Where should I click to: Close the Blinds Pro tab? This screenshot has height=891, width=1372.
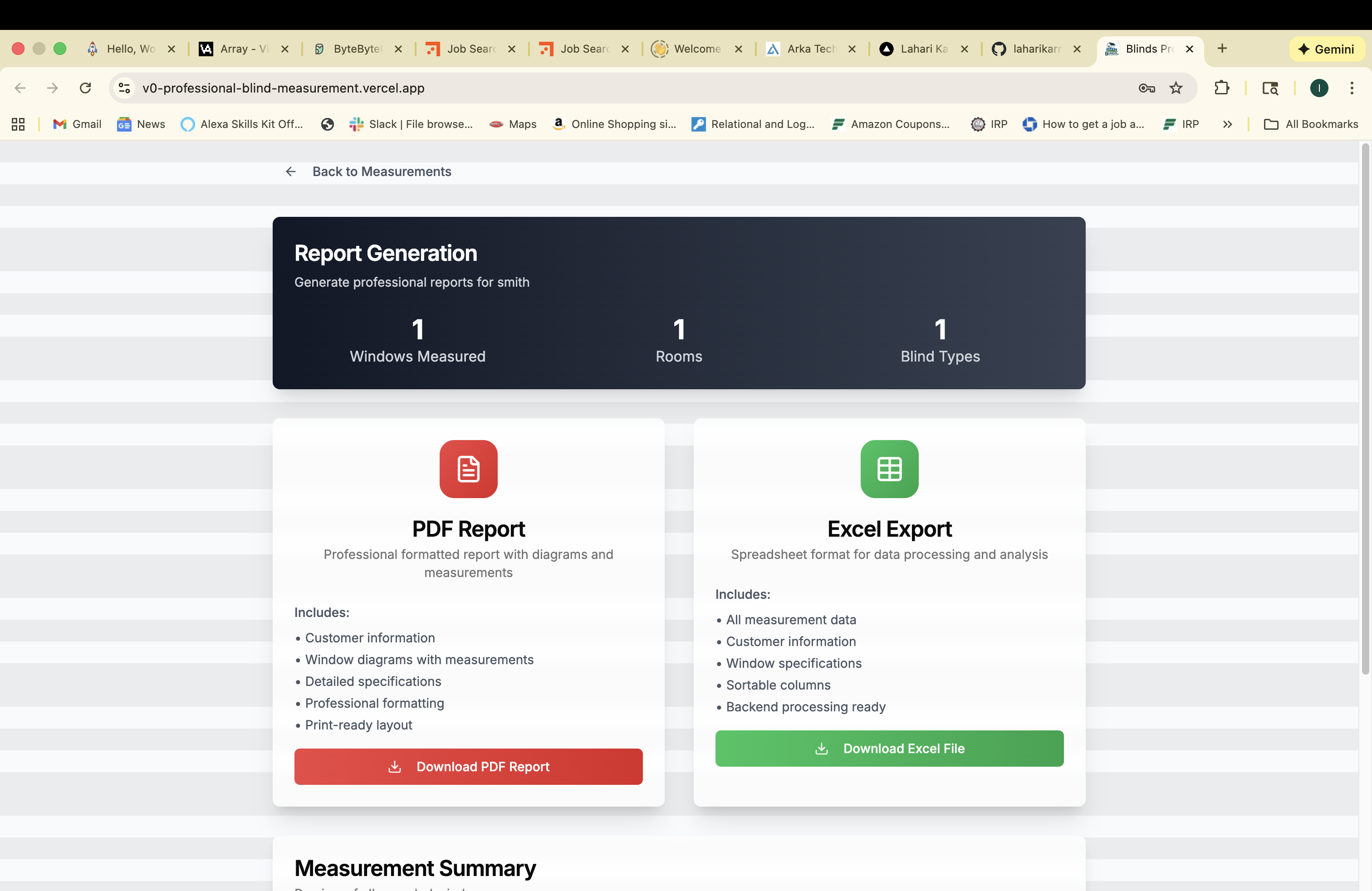pyautogui.click(x=1189, y=49)
